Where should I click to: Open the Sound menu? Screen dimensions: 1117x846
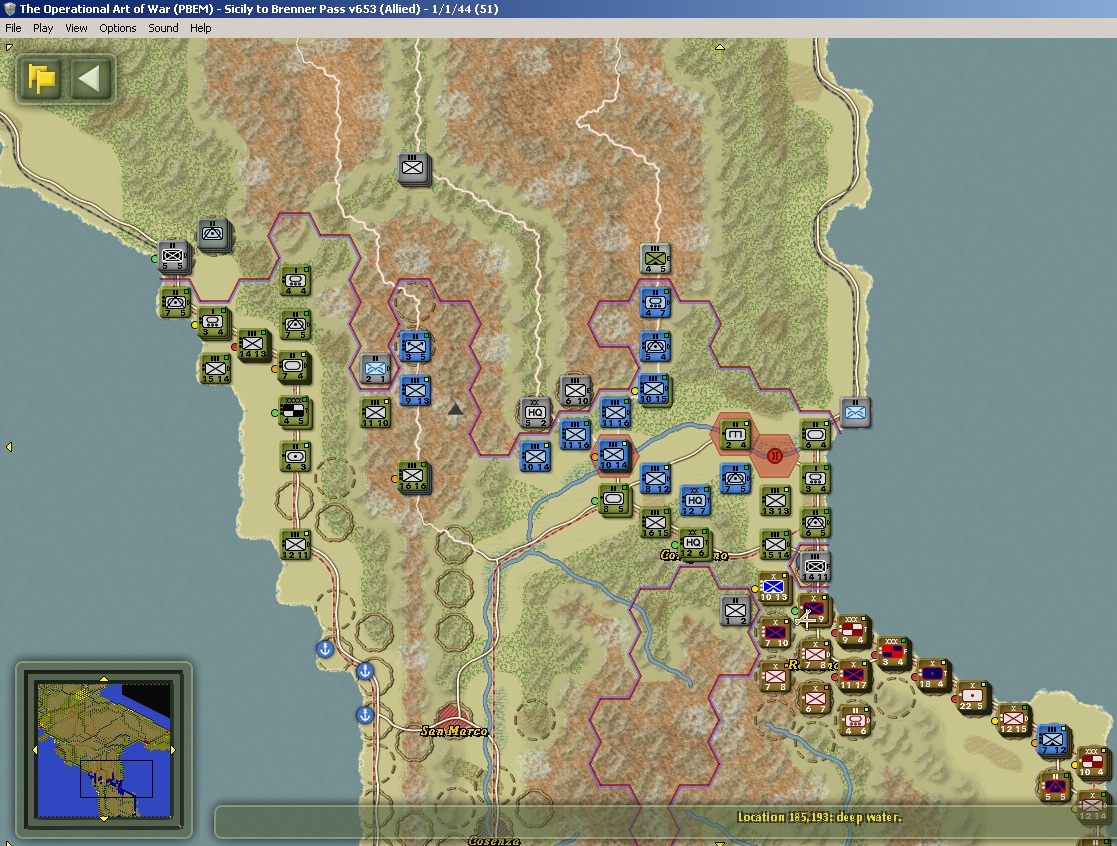click(163, 28)
